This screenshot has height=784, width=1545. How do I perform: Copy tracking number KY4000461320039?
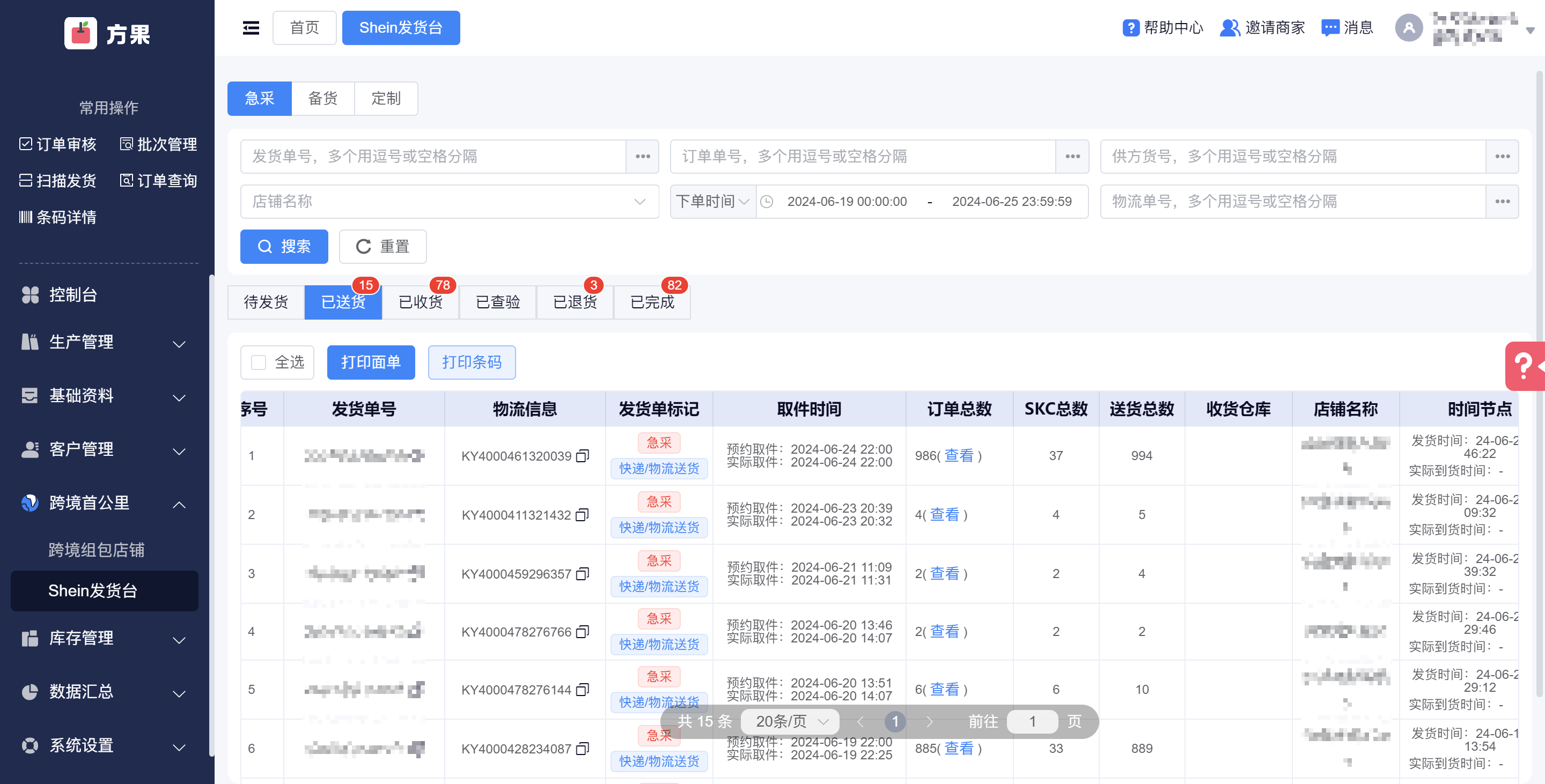coord(583,456)
